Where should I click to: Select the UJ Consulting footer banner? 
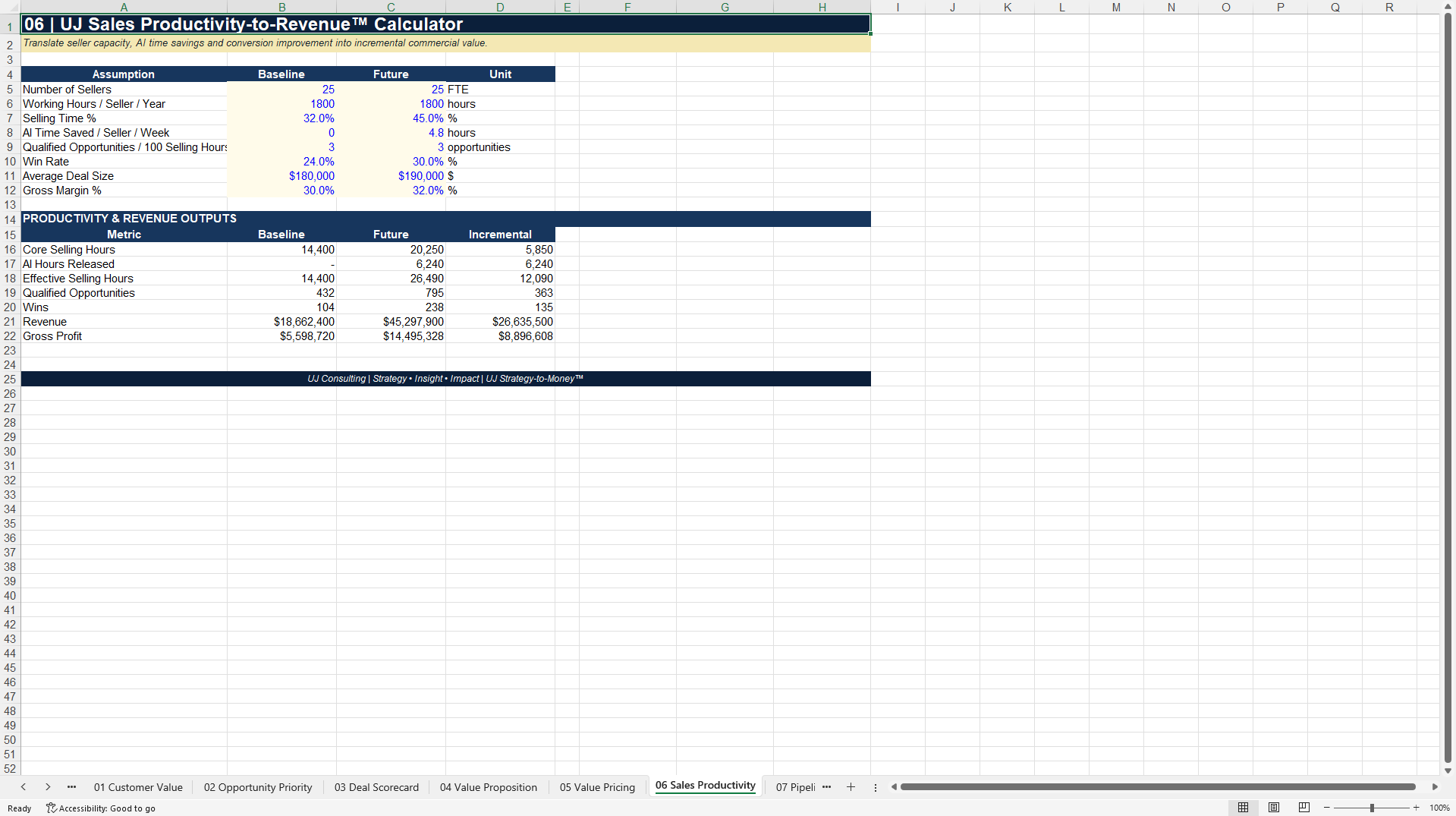[445, 379]
